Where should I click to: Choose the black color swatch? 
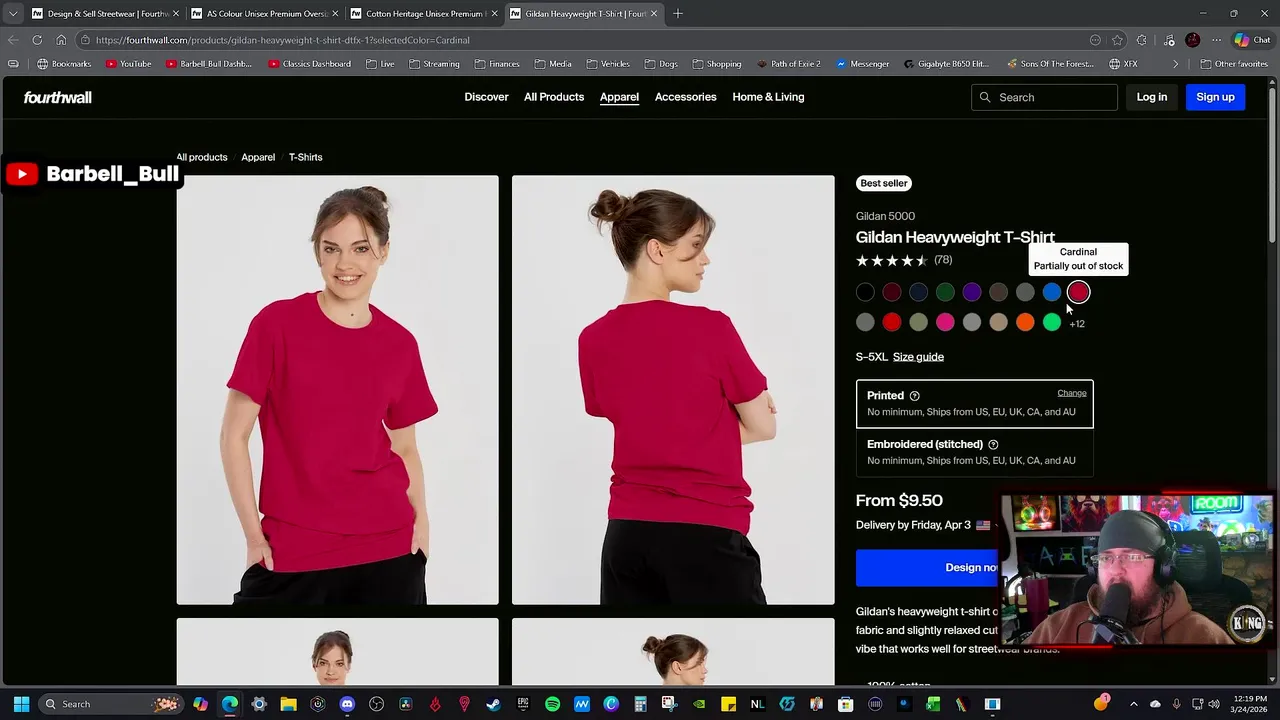[x=865, y=292]
